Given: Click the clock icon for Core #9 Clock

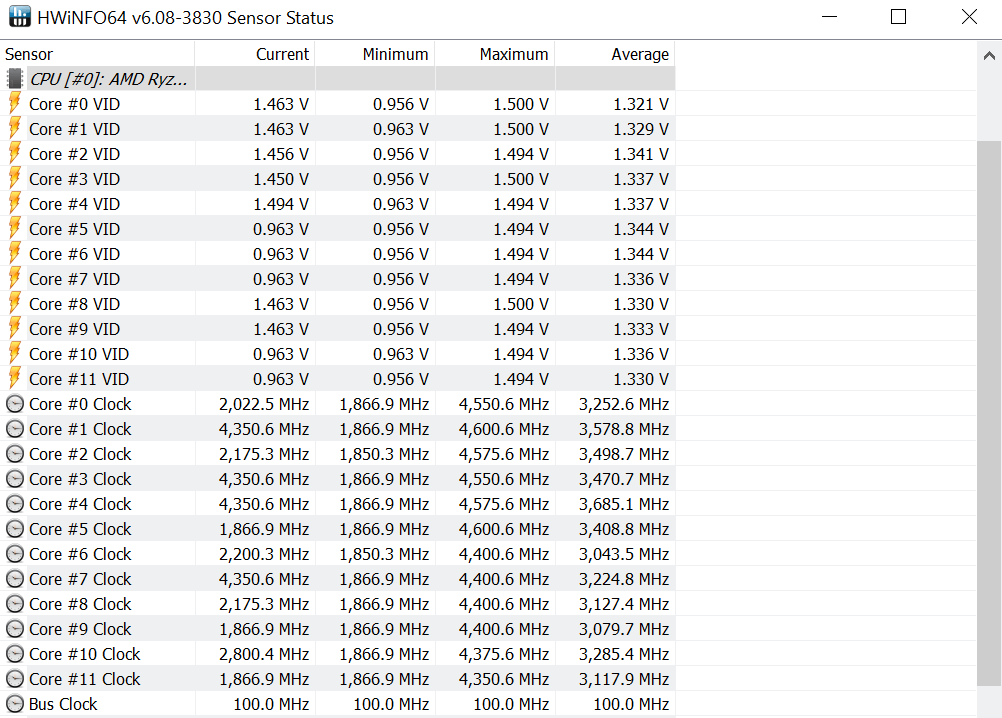Looking at the screenshot, I should pos(15,629).
